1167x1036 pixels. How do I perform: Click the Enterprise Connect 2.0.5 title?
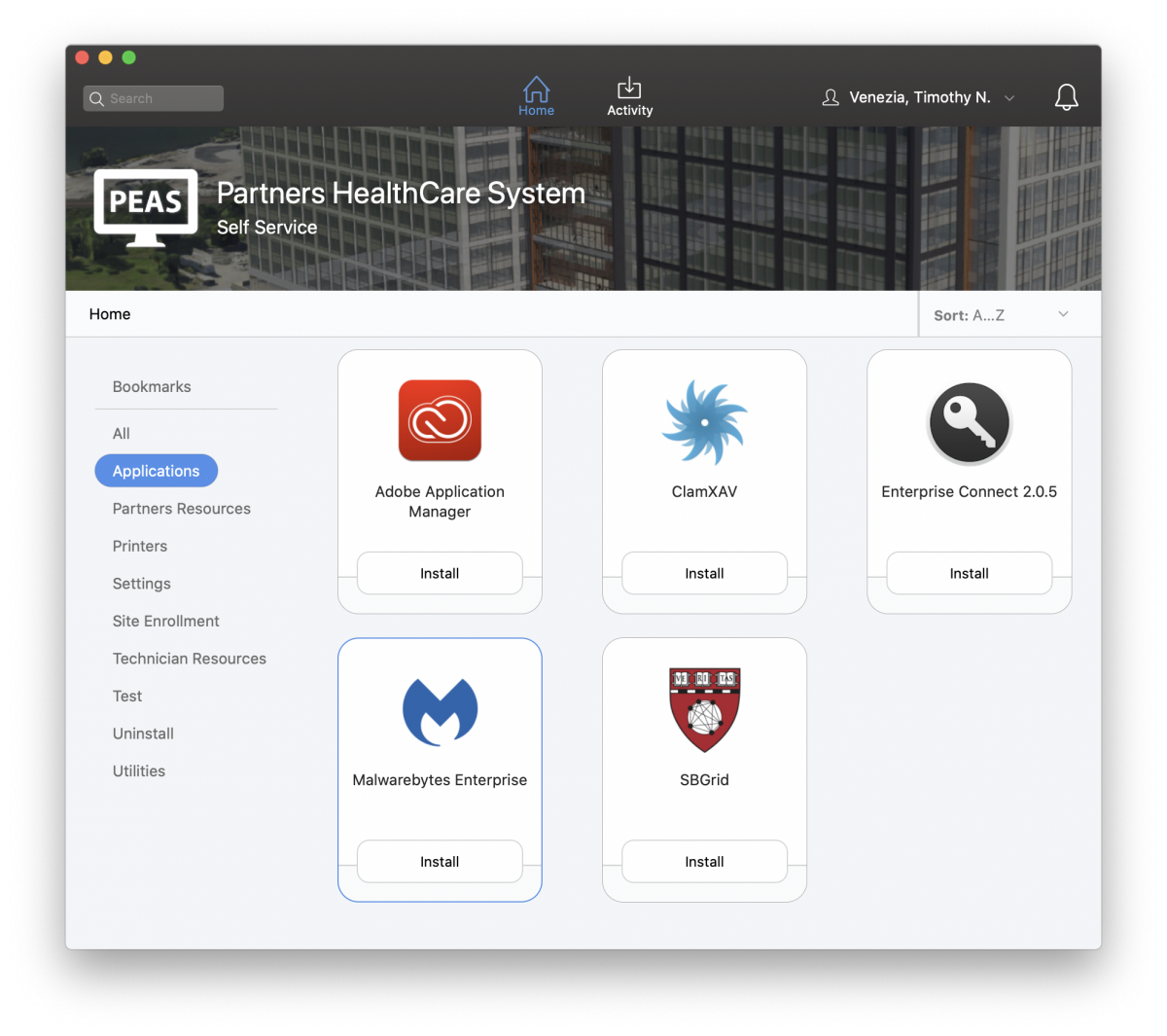969,492
